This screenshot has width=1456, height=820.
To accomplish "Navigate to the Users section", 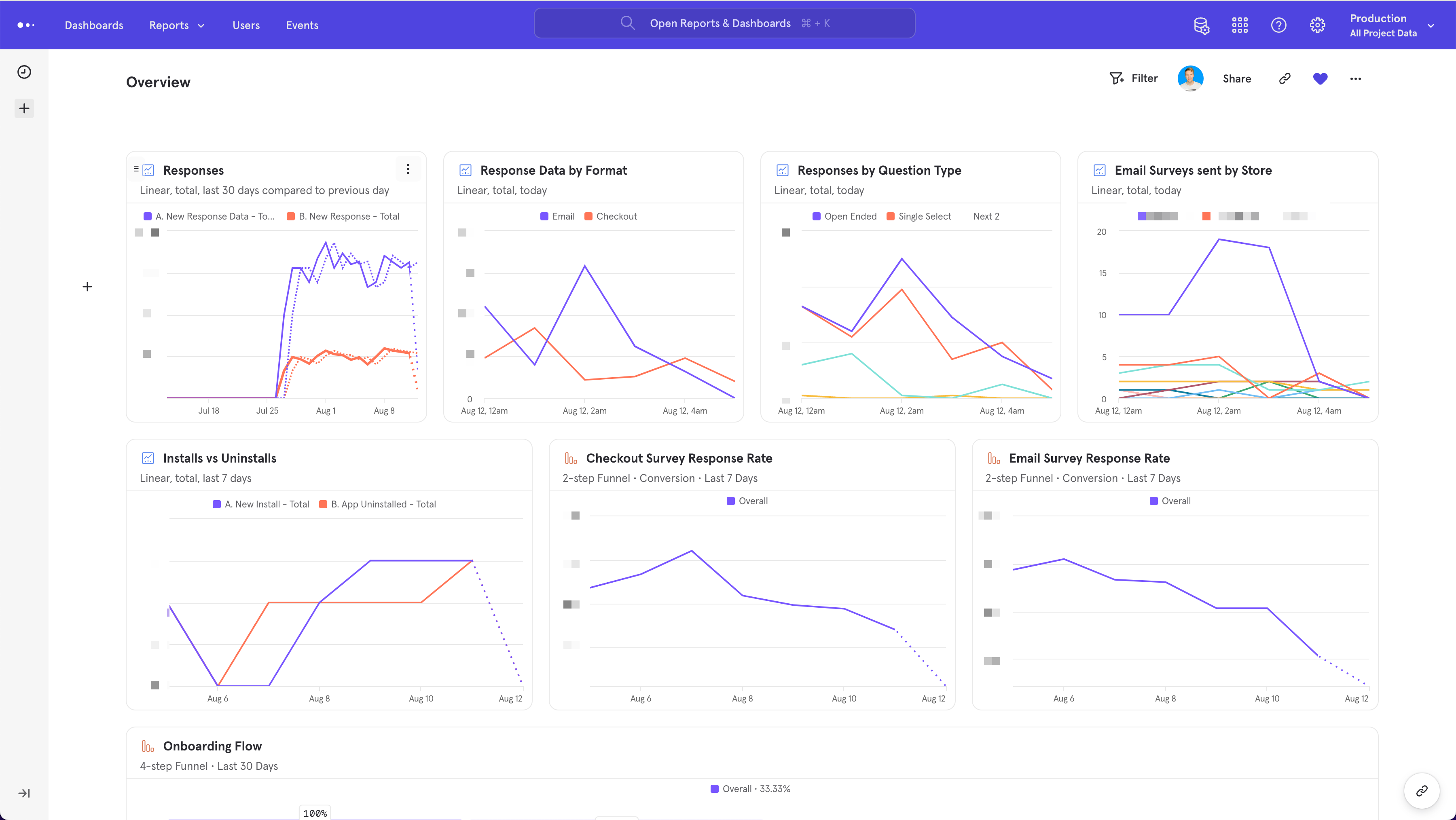I will point(245,25).
